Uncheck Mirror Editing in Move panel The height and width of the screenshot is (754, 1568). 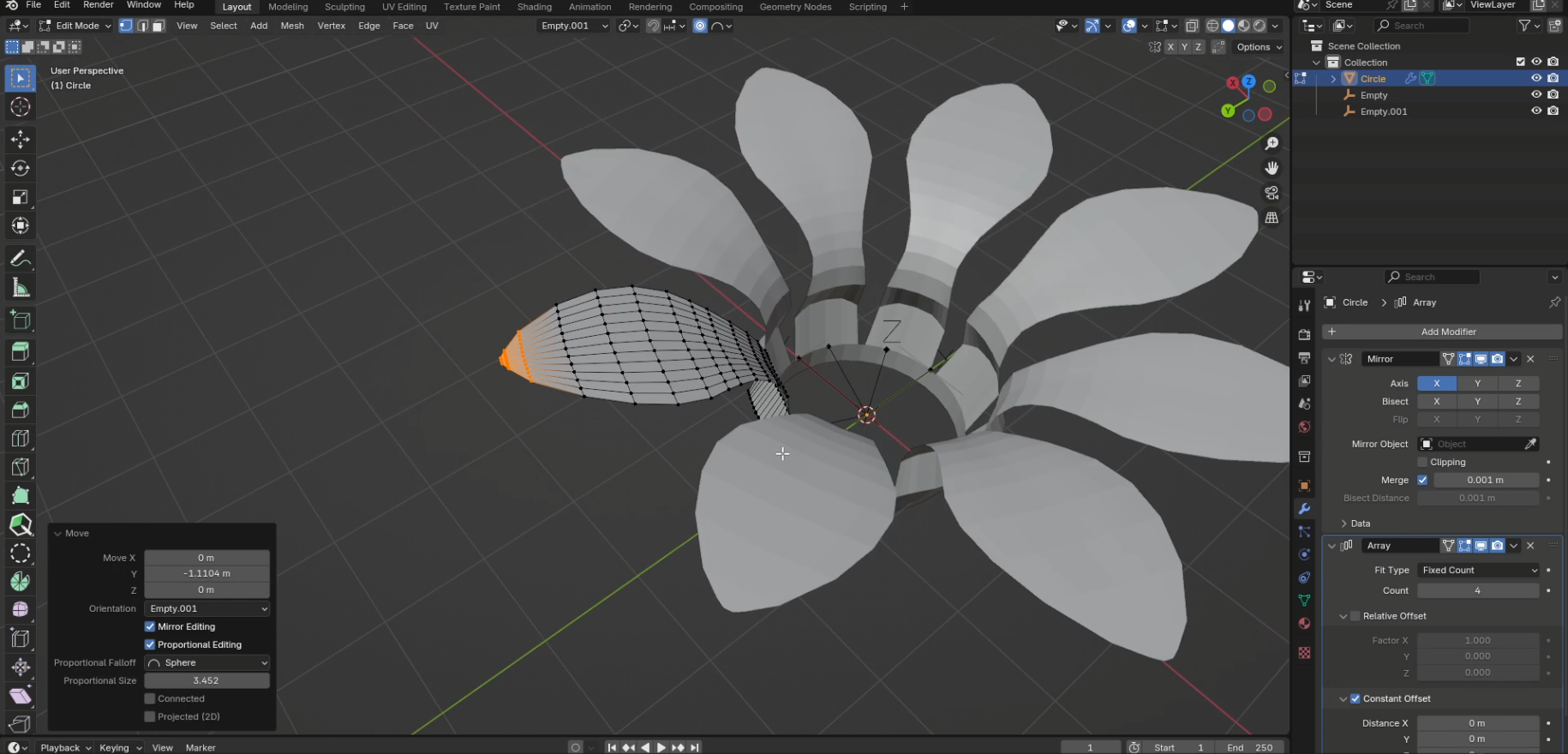pyautogui.click(x=150, y=626)
